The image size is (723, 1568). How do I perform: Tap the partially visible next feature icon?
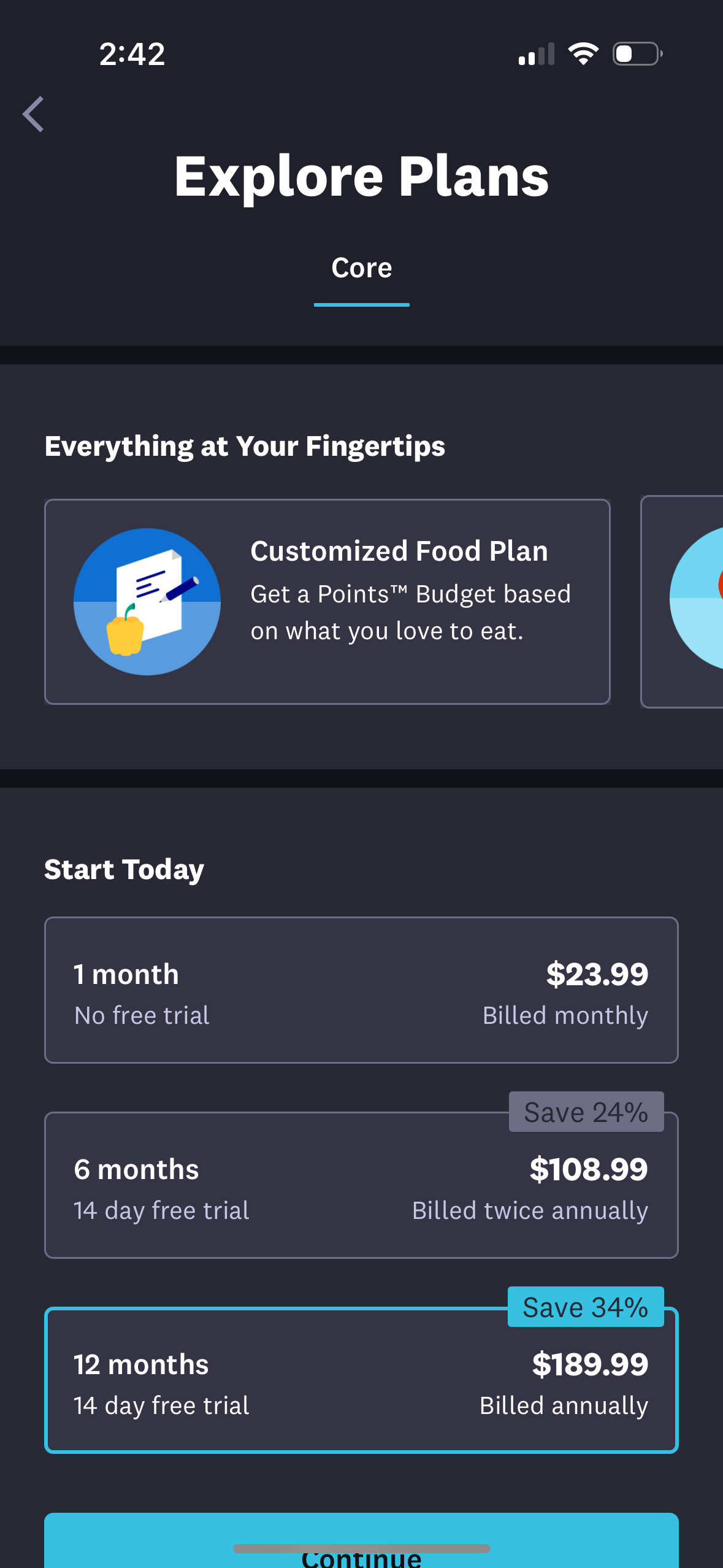click(698, 598)
